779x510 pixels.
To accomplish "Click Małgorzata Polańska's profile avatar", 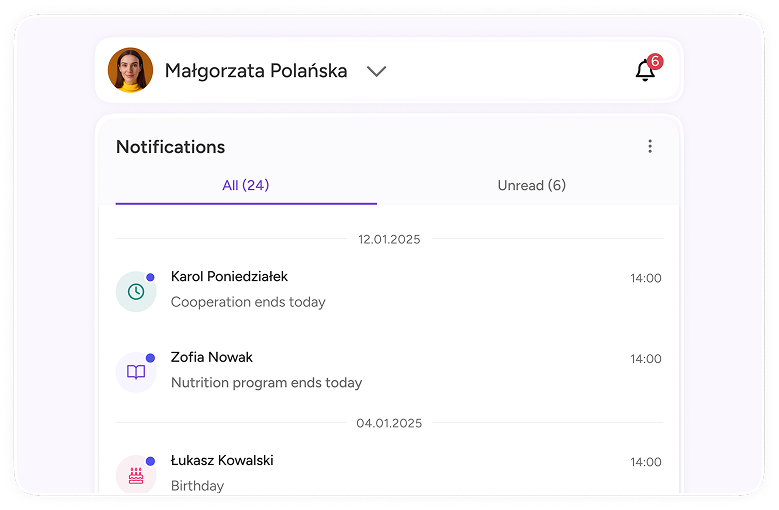I will (130, 70).
